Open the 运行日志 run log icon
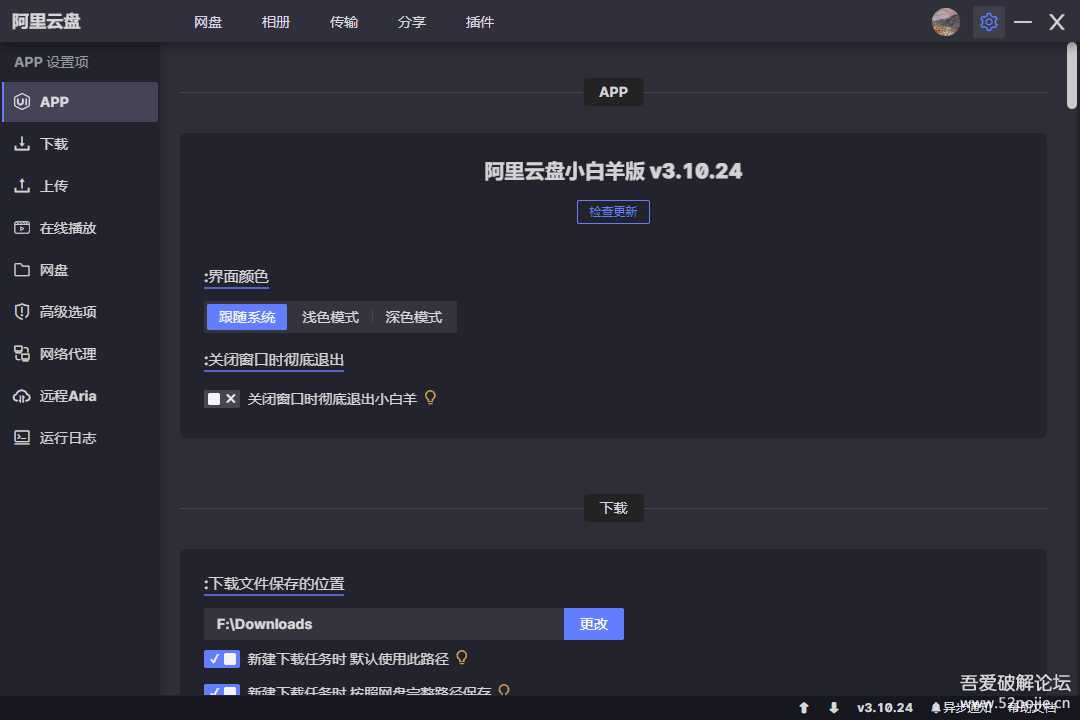This screenshot has height=720, width=1080. tap(22, 438)
